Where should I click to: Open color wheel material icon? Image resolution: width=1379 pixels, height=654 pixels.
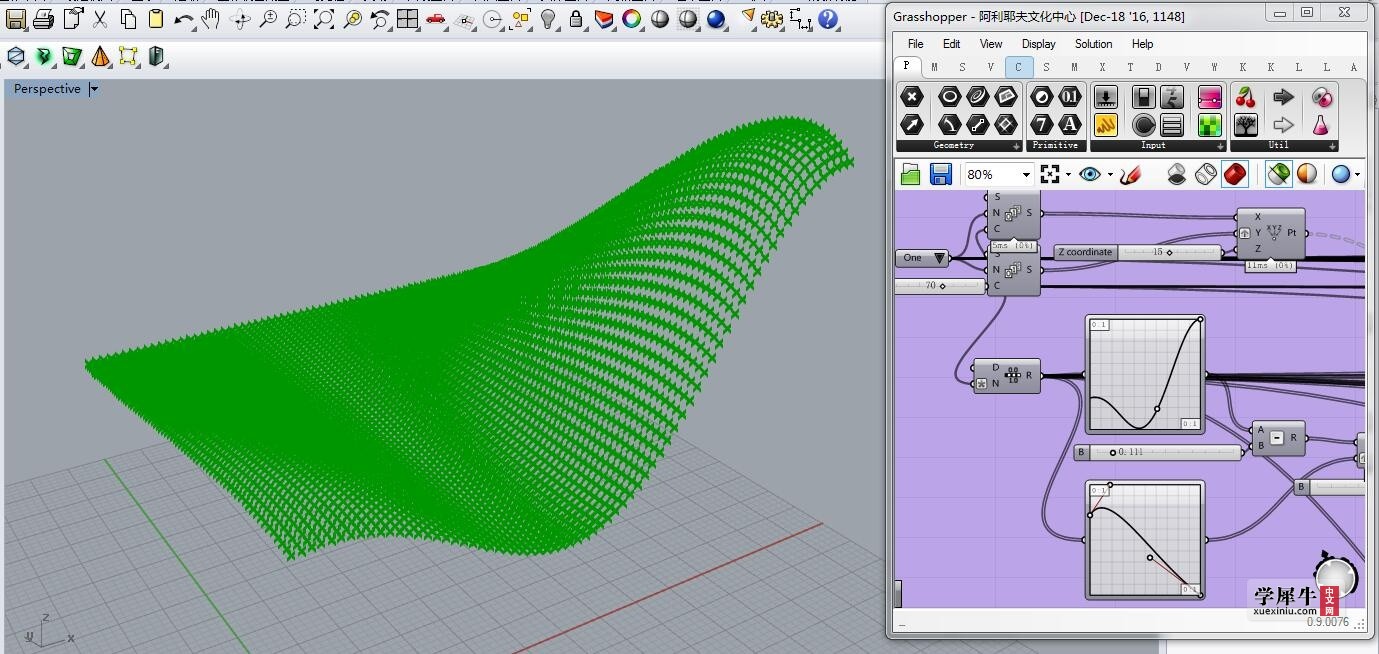[632, 18]
